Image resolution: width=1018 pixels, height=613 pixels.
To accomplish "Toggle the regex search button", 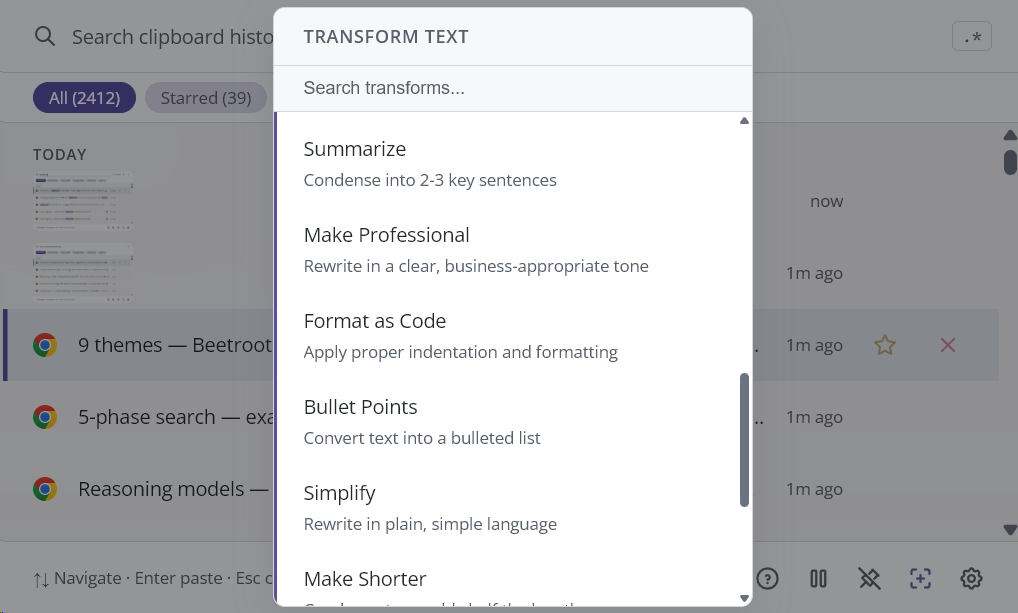I will point(971,37).
